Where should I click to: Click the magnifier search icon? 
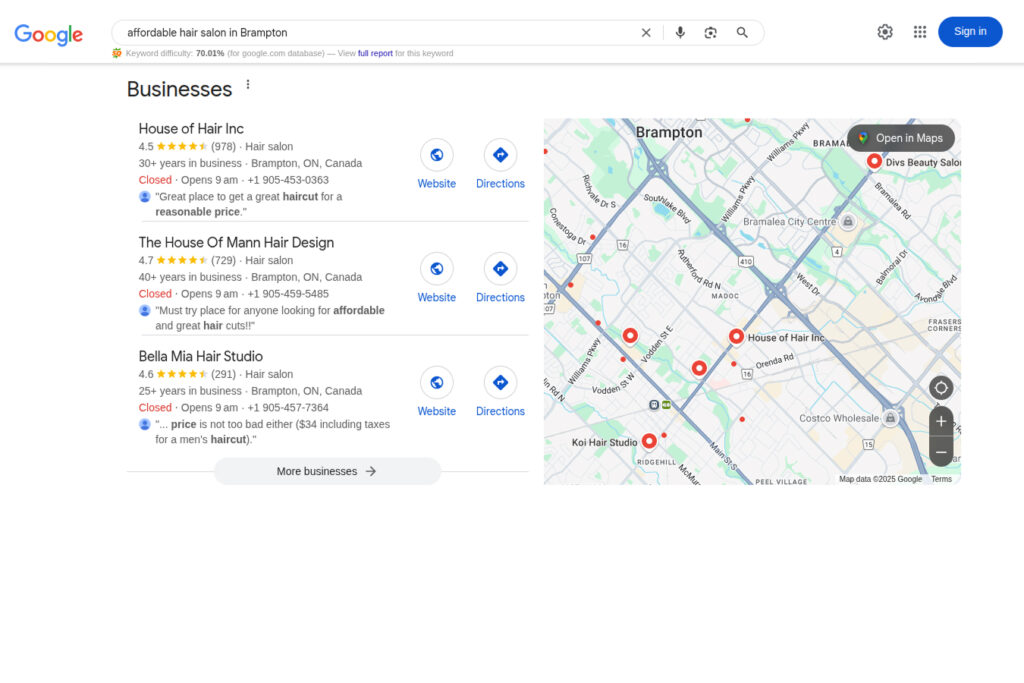(742, 33)
